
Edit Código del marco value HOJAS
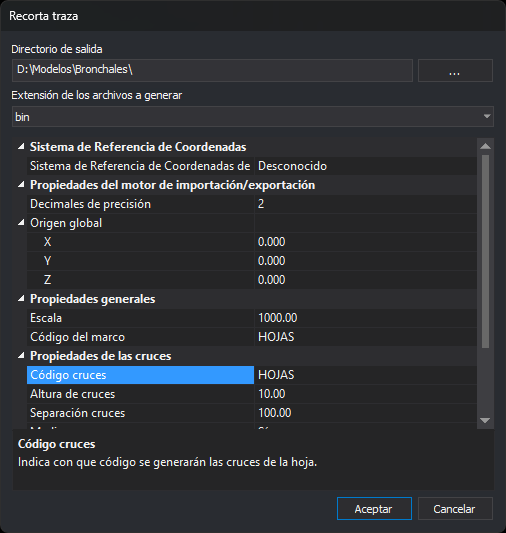(365, 337)
